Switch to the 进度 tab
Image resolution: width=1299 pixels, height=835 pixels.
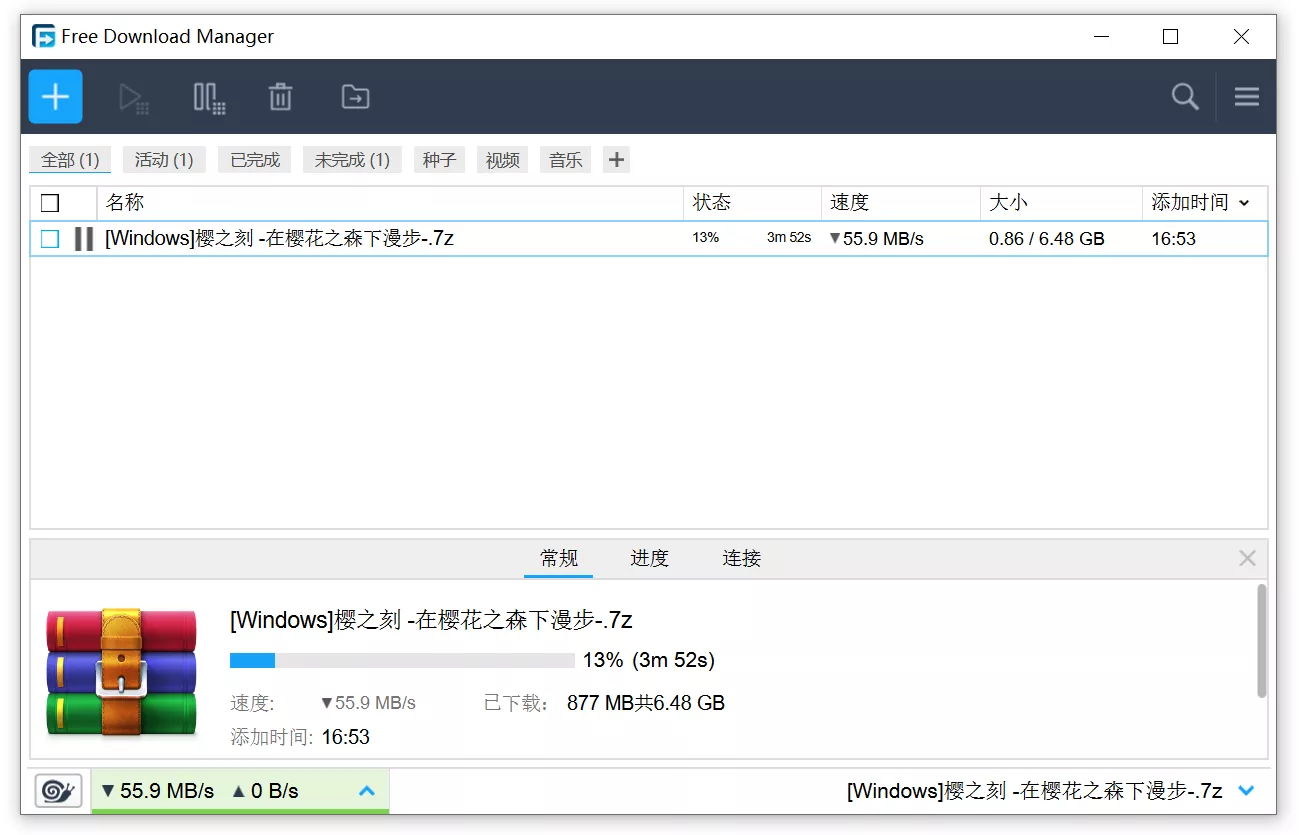[649, 558]
